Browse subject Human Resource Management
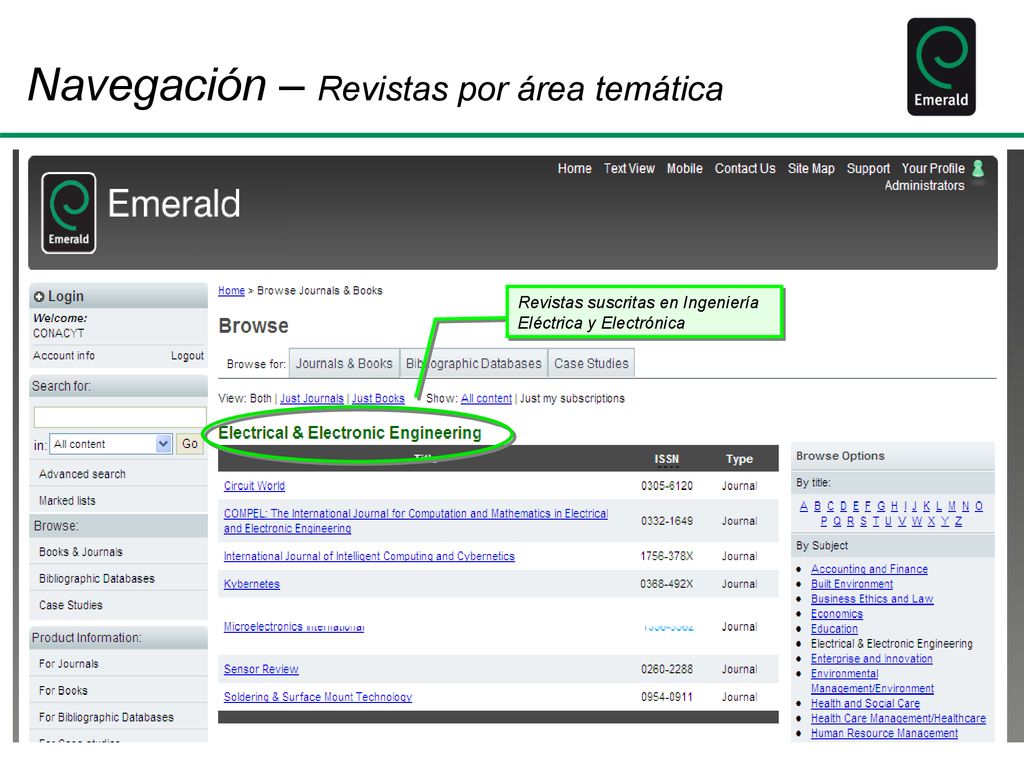The width and height of the screenshot is (1024, 768). click(x=884, y=733)
